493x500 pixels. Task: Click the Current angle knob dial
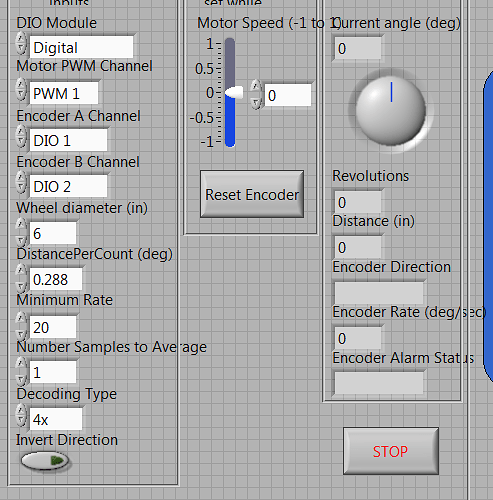tap(391, 110)
